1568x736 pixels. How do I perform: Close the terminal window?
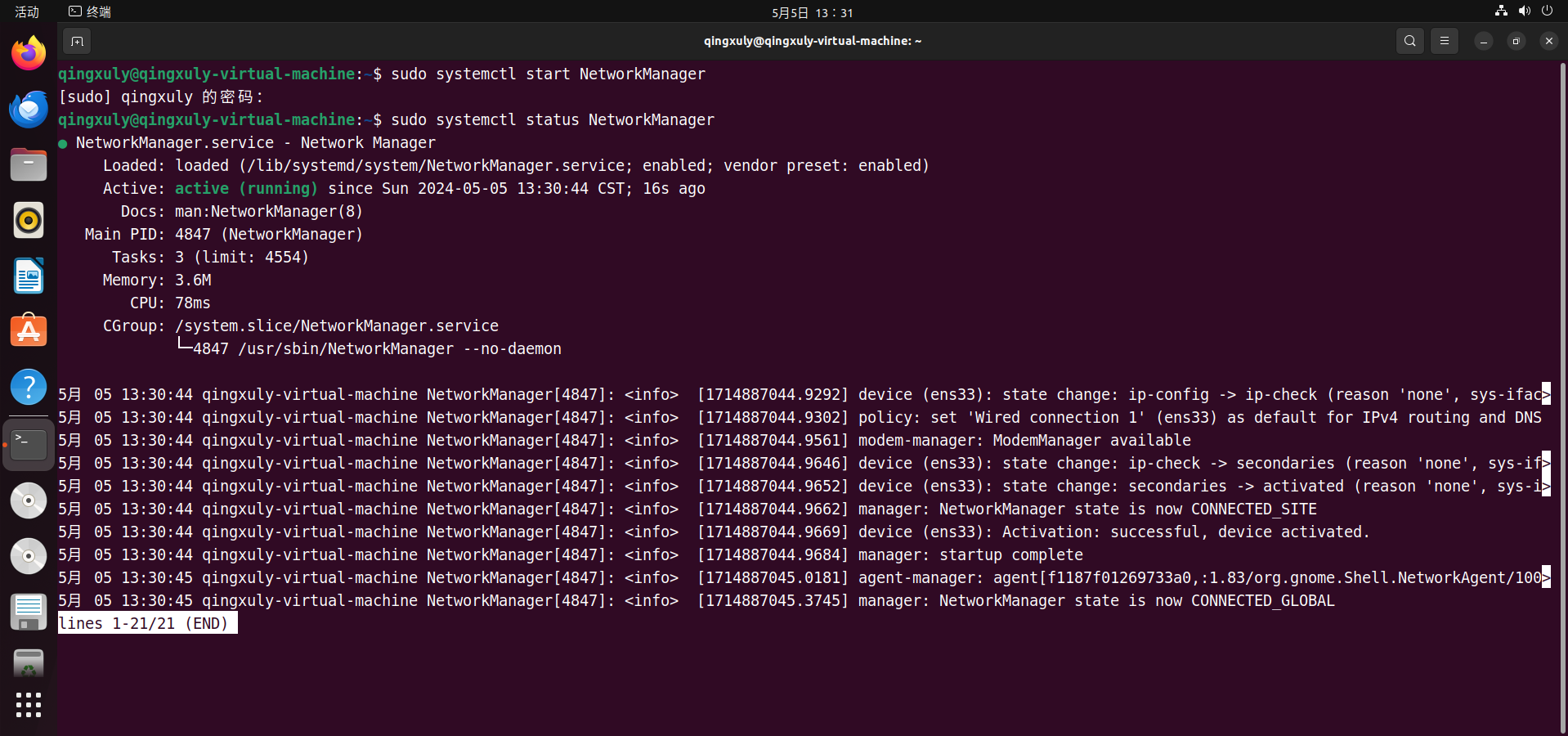(x=1549, y=41)
